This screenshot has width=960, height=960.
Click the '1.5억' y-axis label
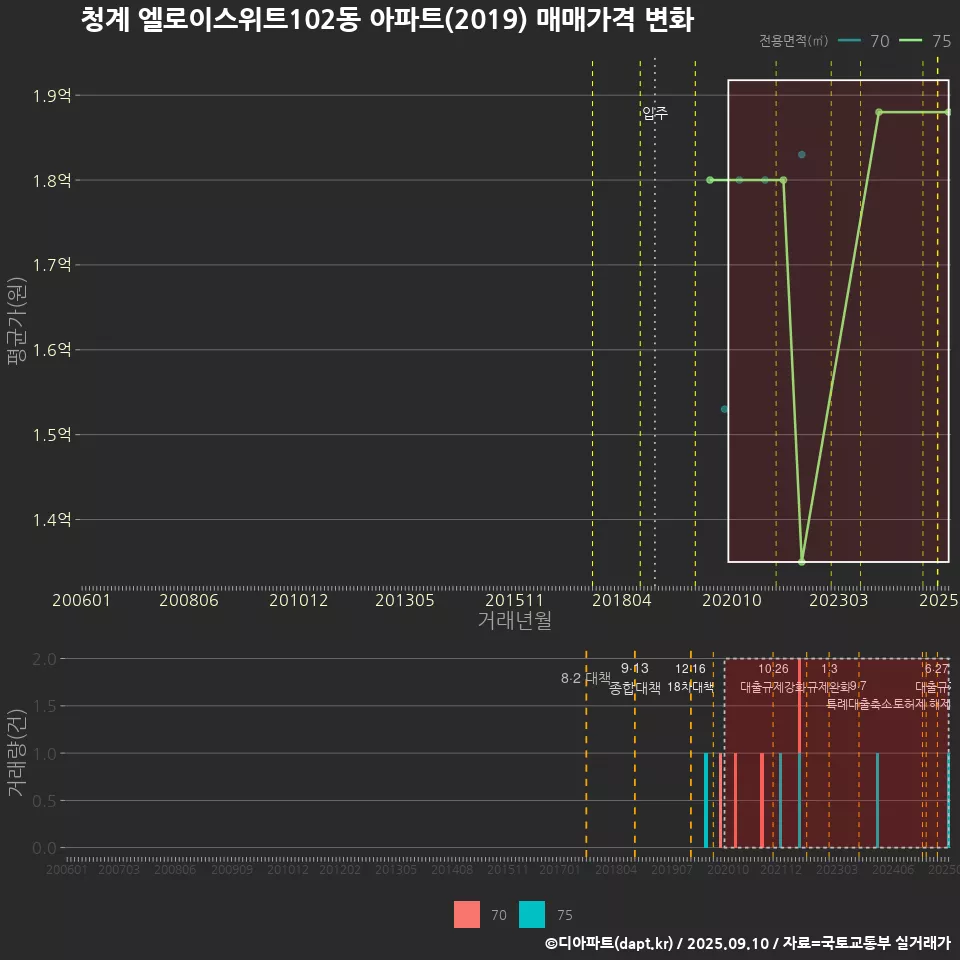pyautogui.click(x=52, y=435)
